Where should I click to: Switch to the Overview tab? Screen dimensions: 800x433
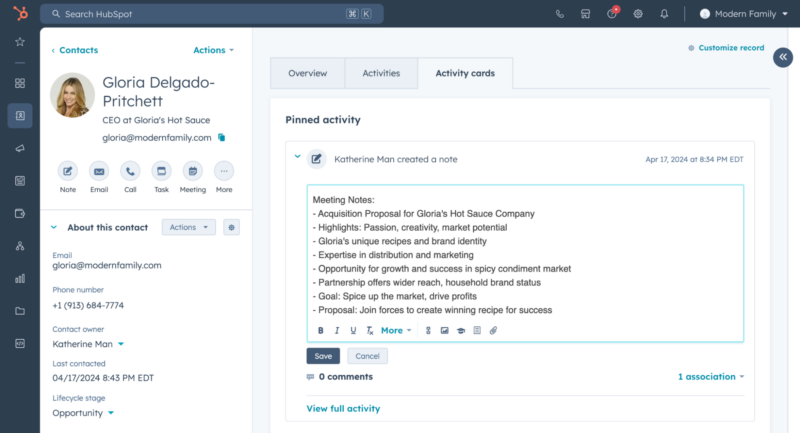click(x=308, y=73)
